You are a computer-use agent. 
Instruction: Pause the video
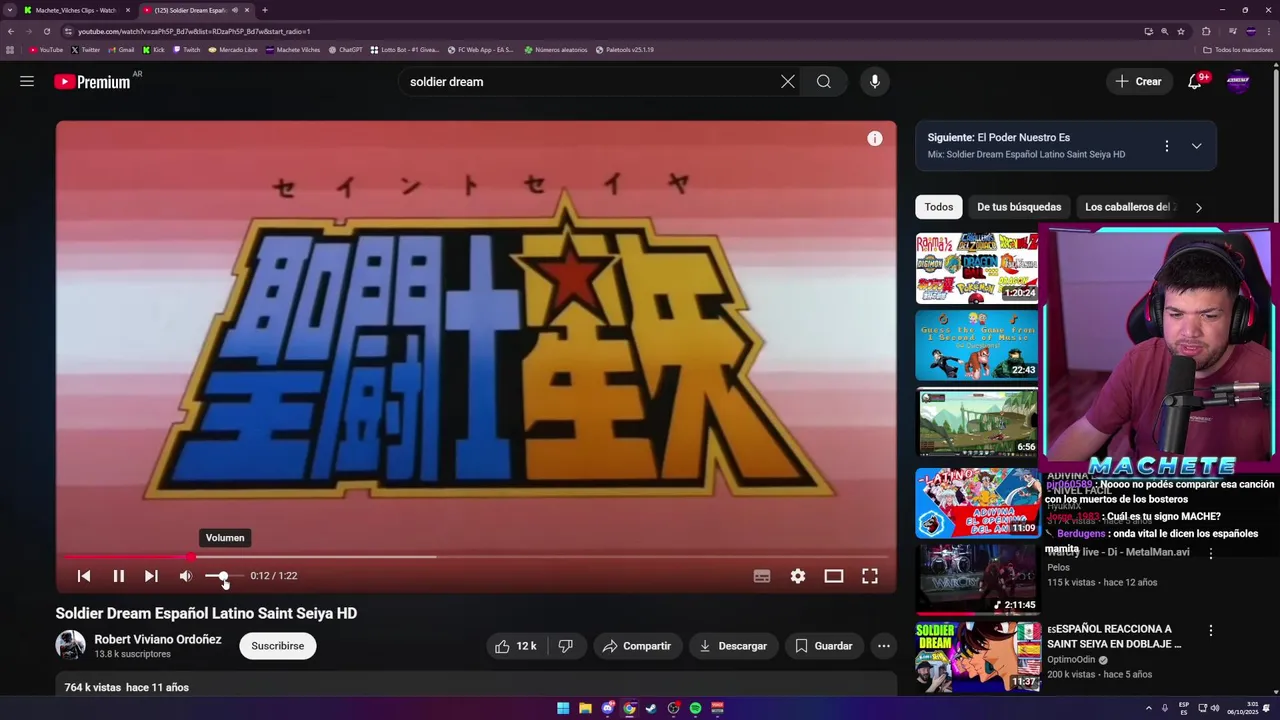point(118,576)
